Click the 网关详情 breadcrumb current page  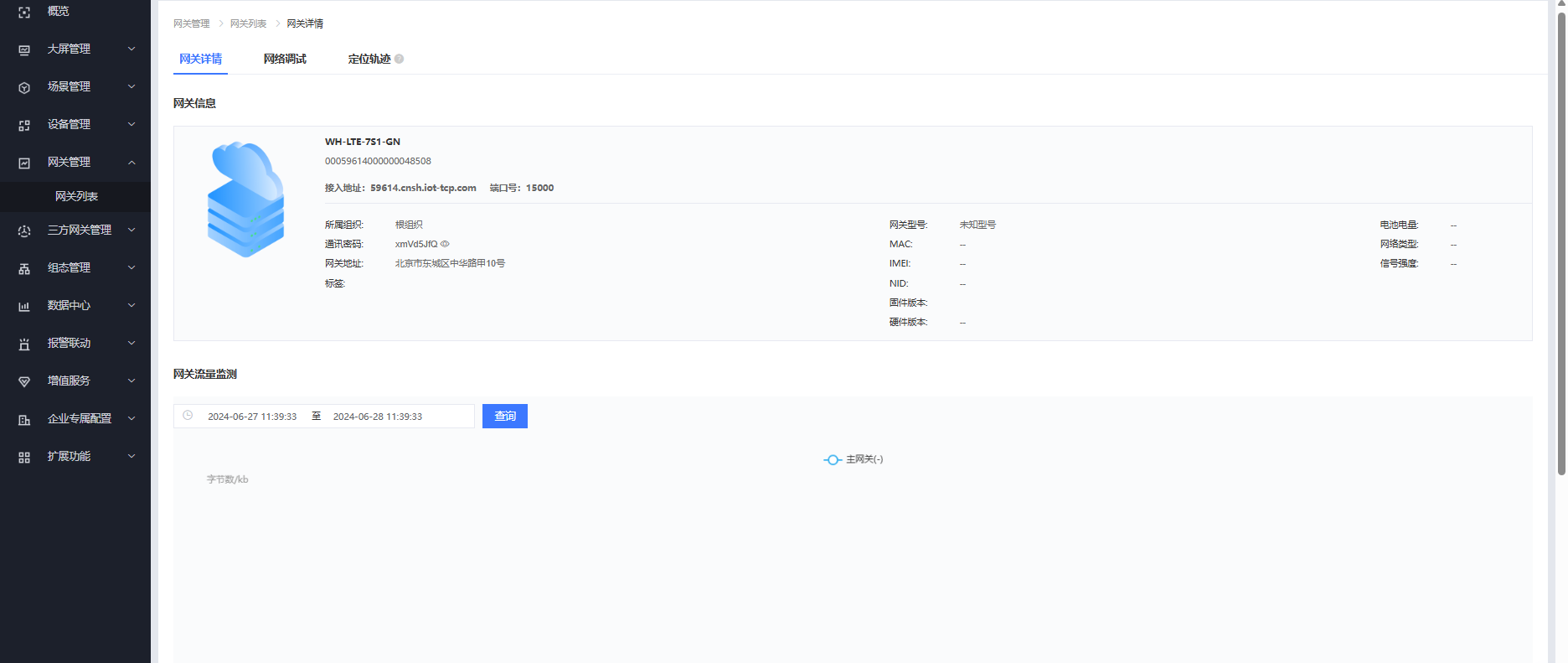coord(305,23)
